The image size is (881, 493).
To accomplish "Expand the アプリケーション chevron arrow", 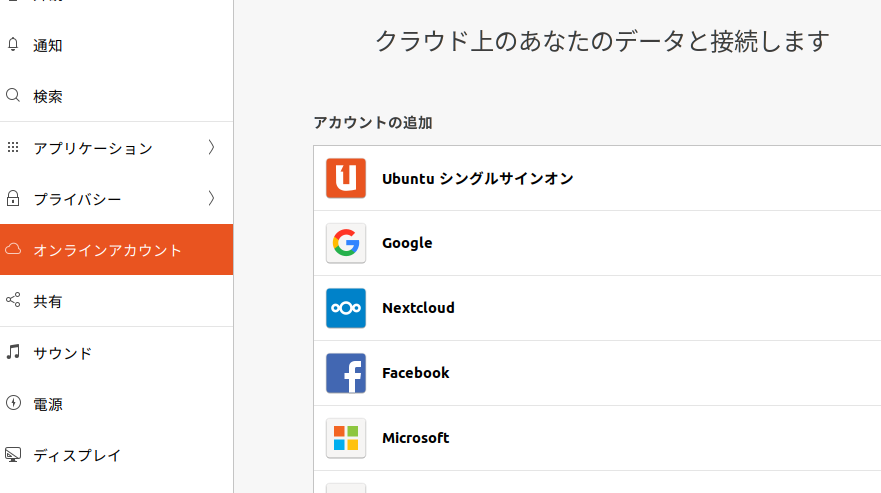I will click(211, 147).
